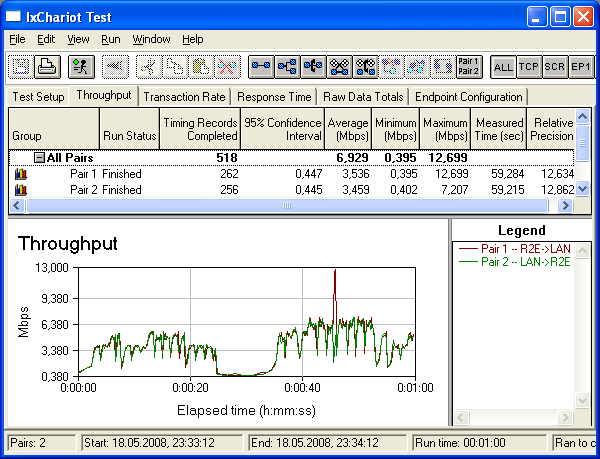This screenshot has height=459, width=600.
Task: Select the Pair 1 row
Action: tap(292, 174)
